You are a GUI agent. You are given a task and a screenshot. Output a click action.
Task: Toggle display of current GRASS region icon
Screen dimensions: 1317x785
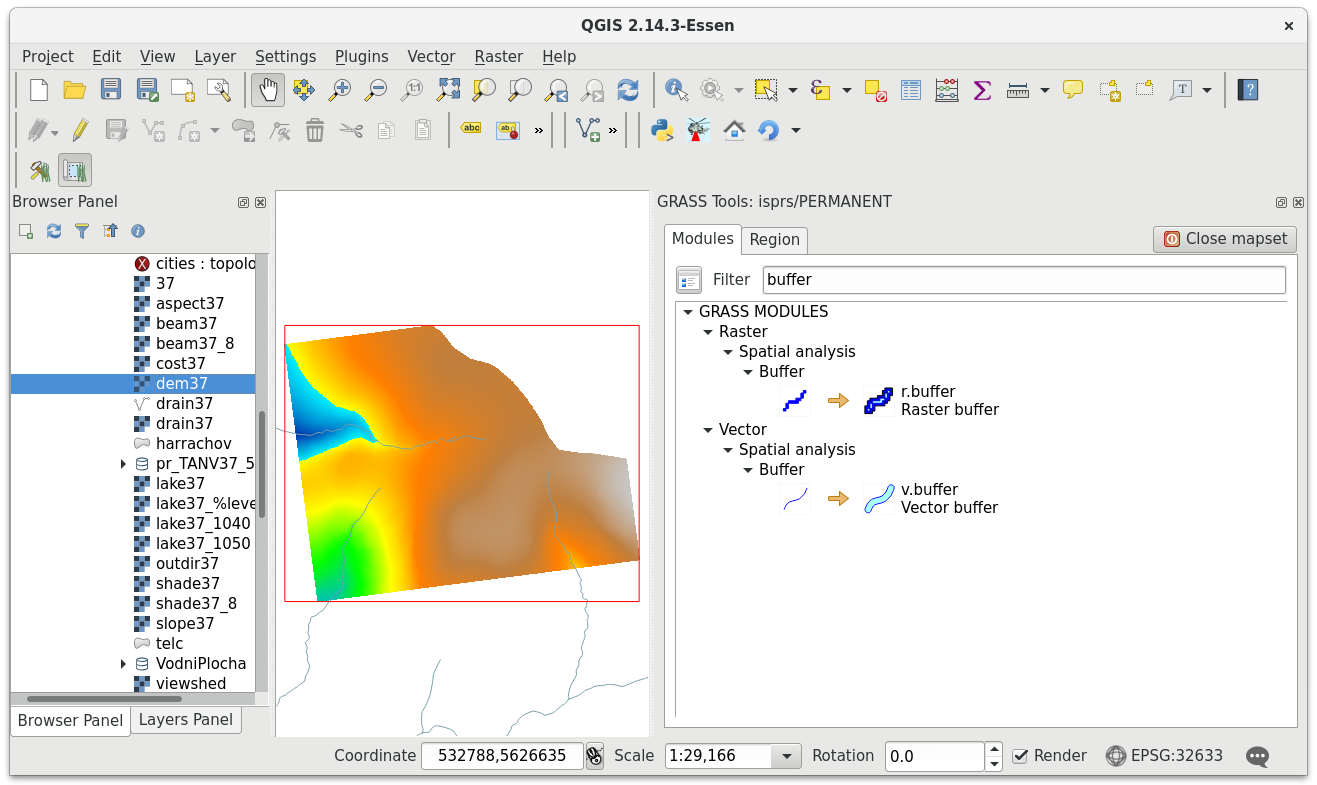click(75, 170)
